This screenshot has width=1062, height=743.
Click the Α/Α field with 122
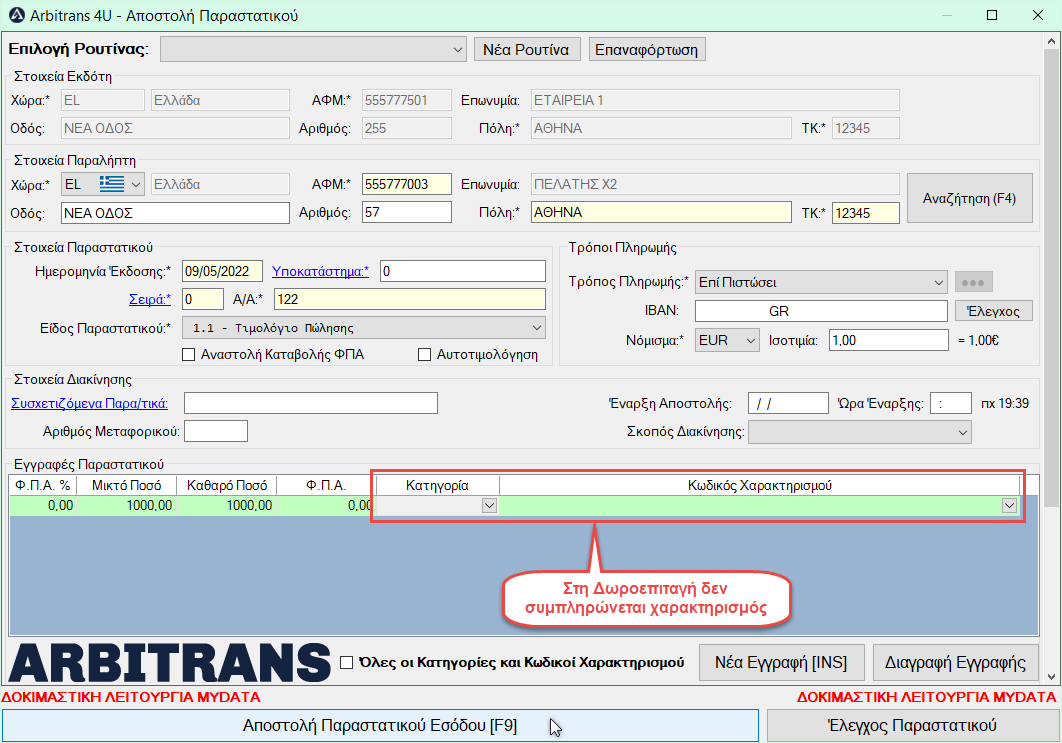[410, 299]
